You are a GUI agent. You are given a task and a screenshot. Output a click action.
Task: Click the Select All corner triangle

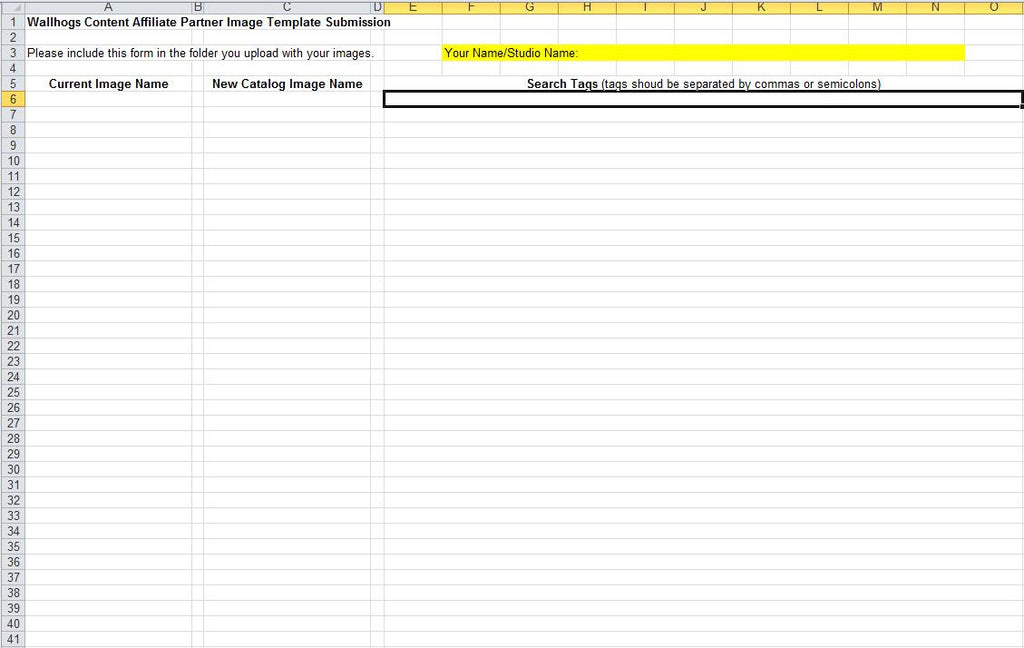click(12, 7)
